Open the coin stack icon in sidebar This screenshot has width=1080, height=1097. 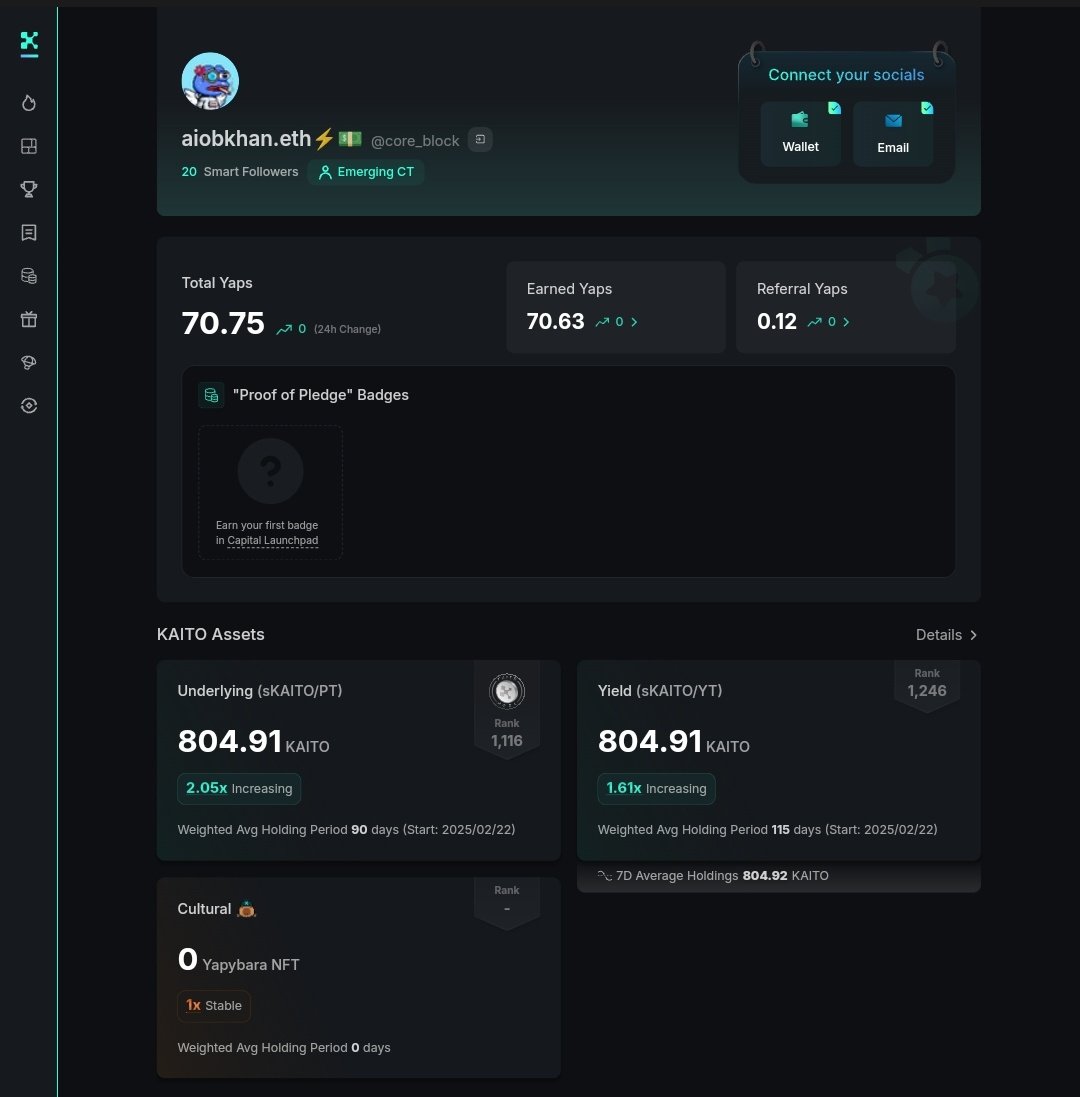point(29,276)
